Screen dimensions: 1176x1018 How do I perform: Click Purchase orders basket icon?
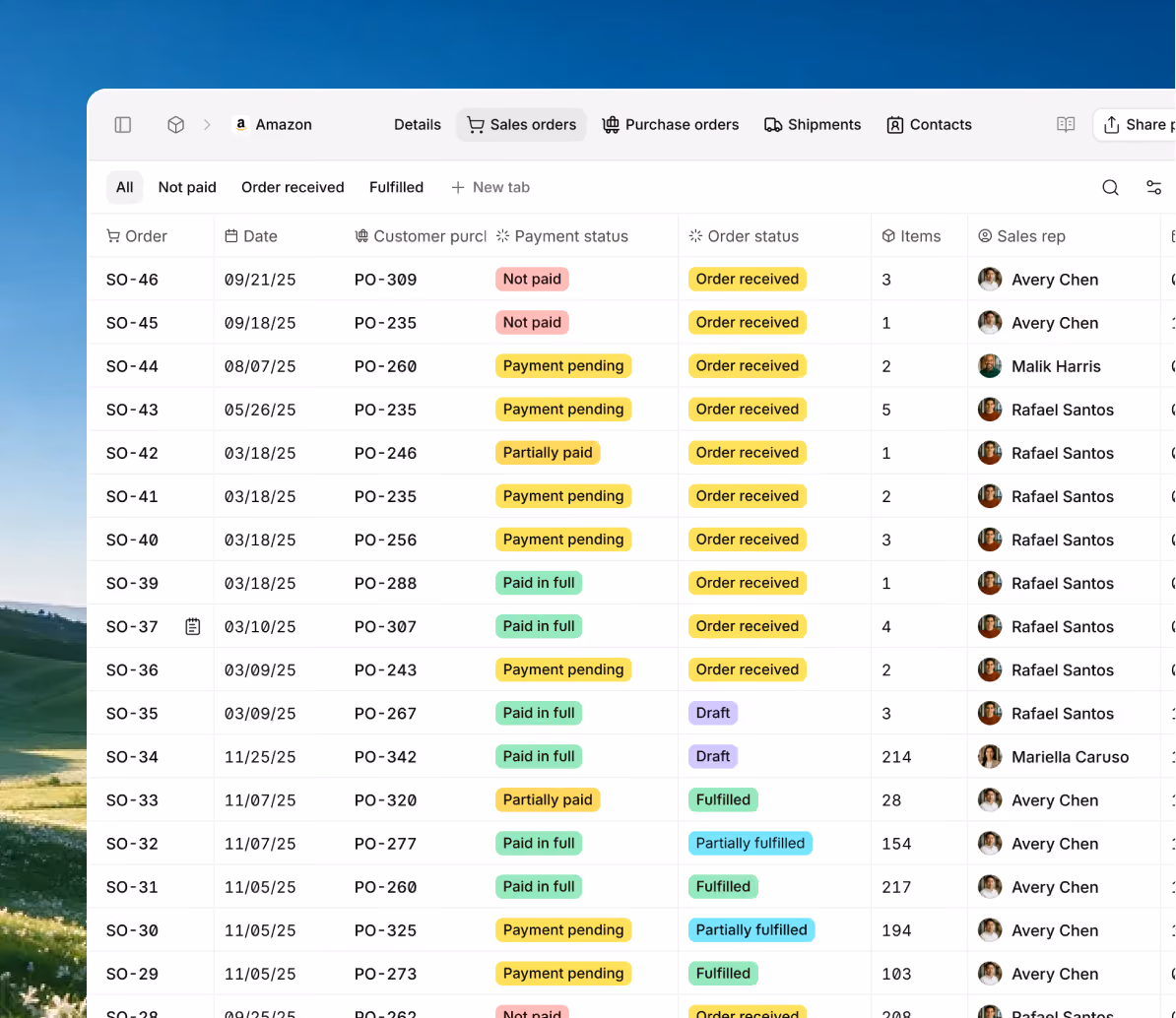[x=611, y=124]
